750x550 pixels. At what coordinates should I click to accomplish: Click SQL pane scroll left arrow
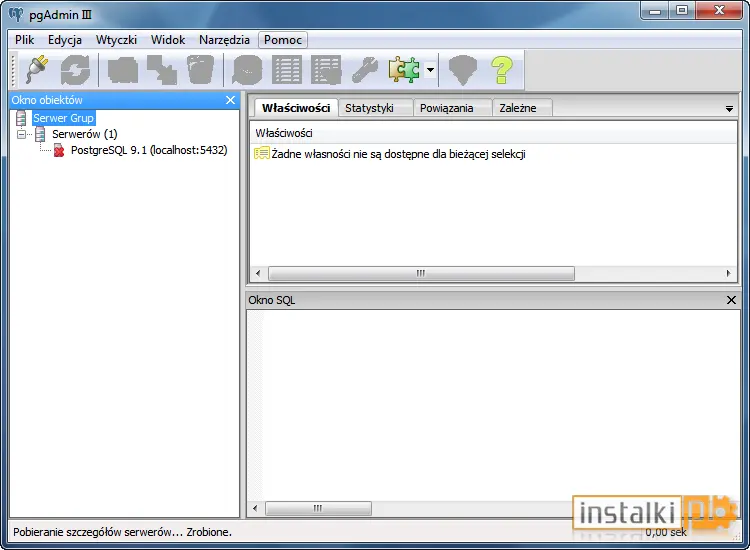tap(255, 508)
